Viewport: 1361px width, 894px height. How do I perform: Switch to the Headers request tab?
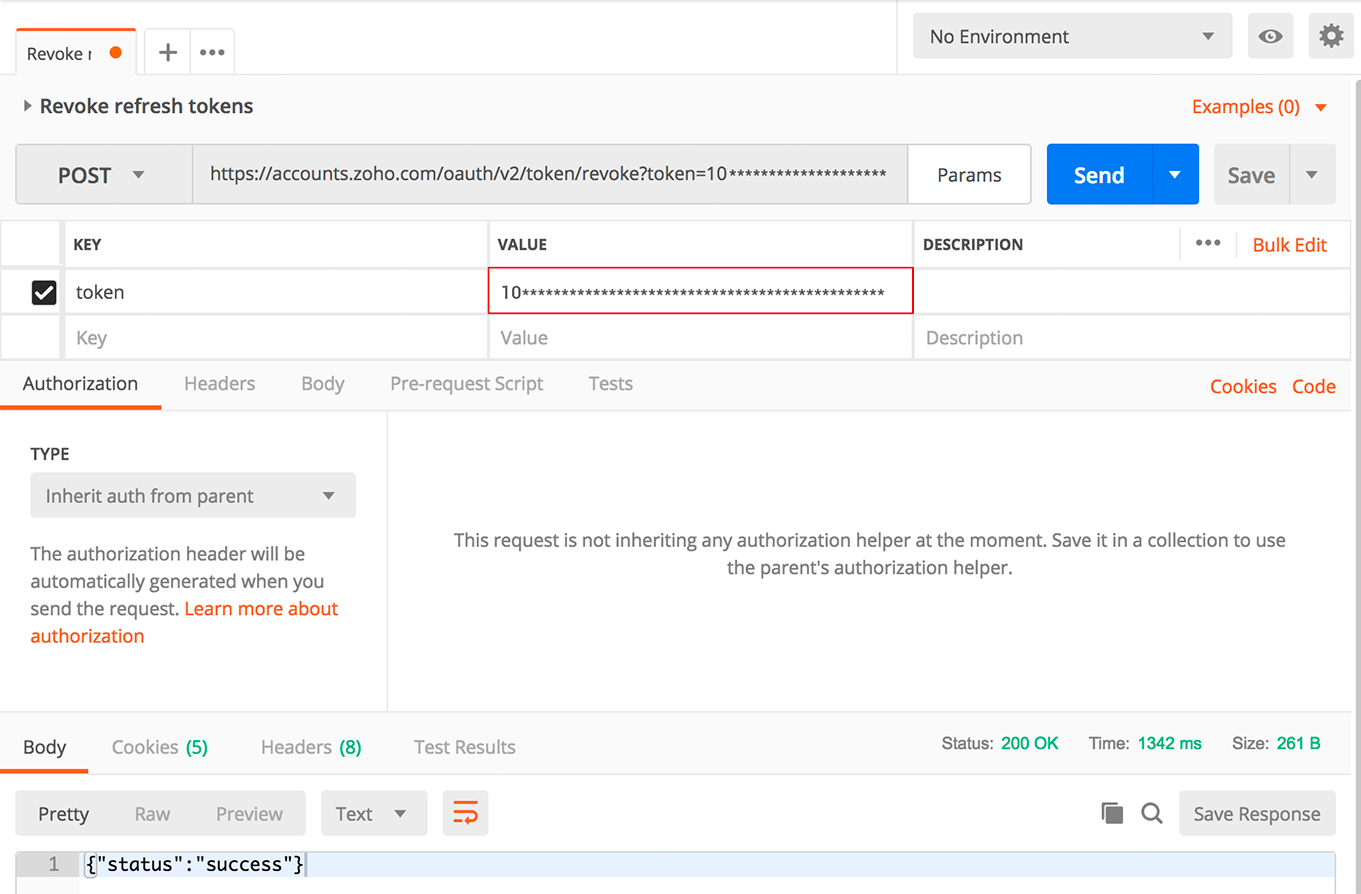(219, 384)
